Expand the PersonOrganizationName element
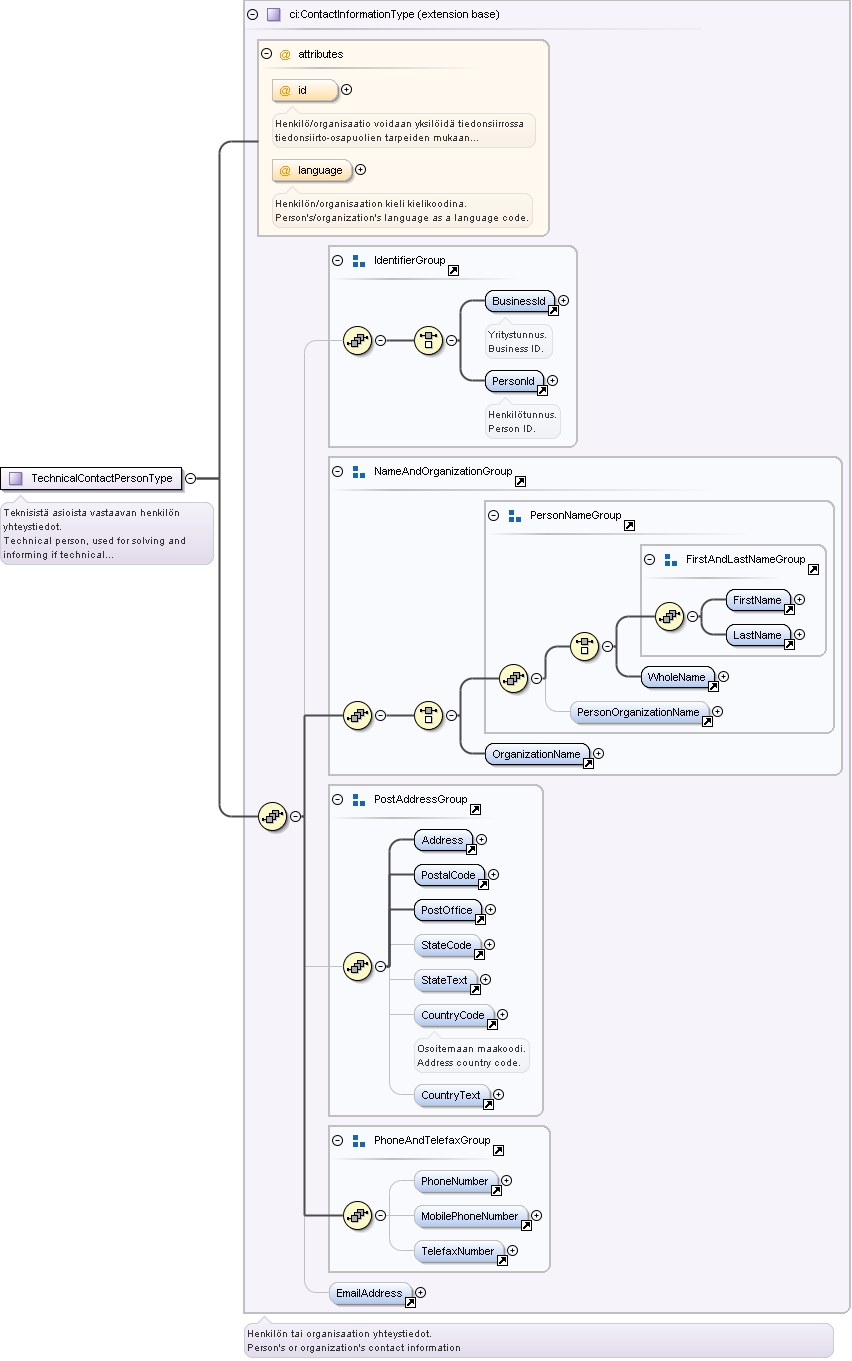 [718, 712]
